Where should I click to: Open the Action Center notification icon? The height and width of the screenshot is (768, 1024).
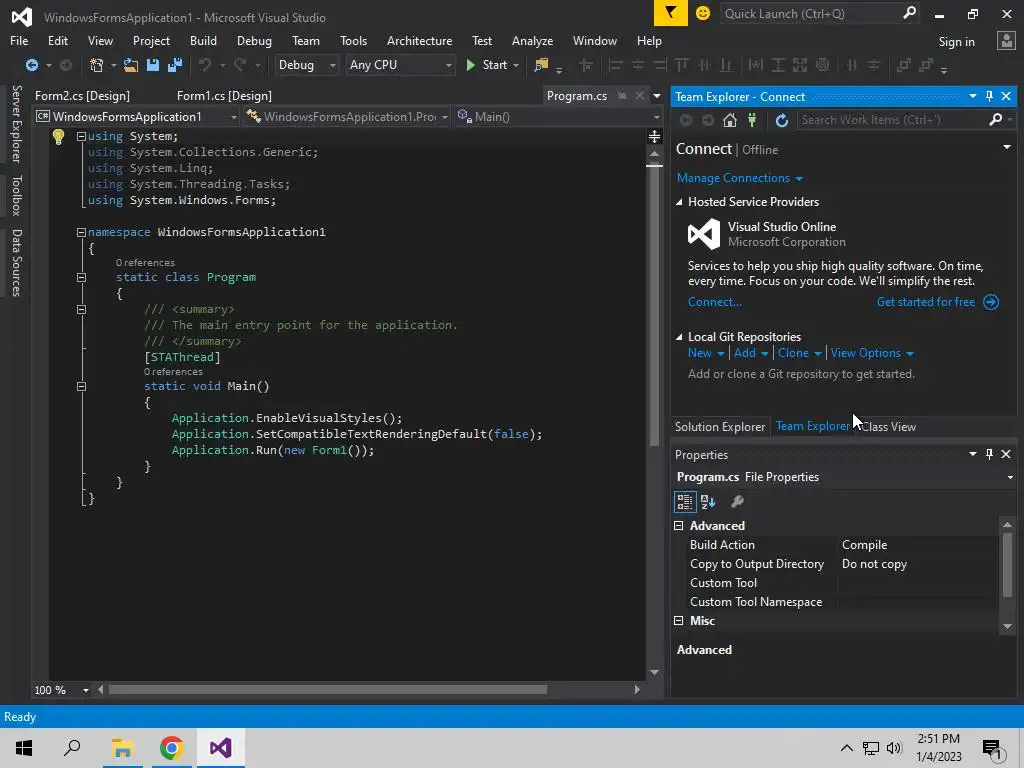(x=993, y=748)
